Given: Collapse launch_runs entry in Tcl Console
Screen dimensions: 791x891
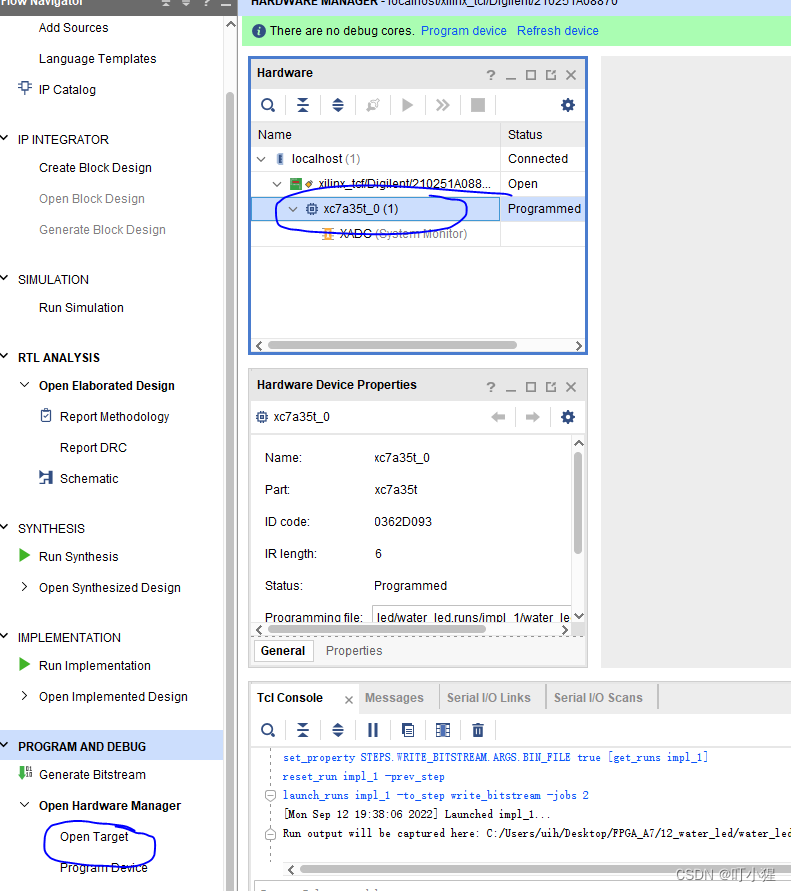Looking at the screenshot, I should coord(270,796).
